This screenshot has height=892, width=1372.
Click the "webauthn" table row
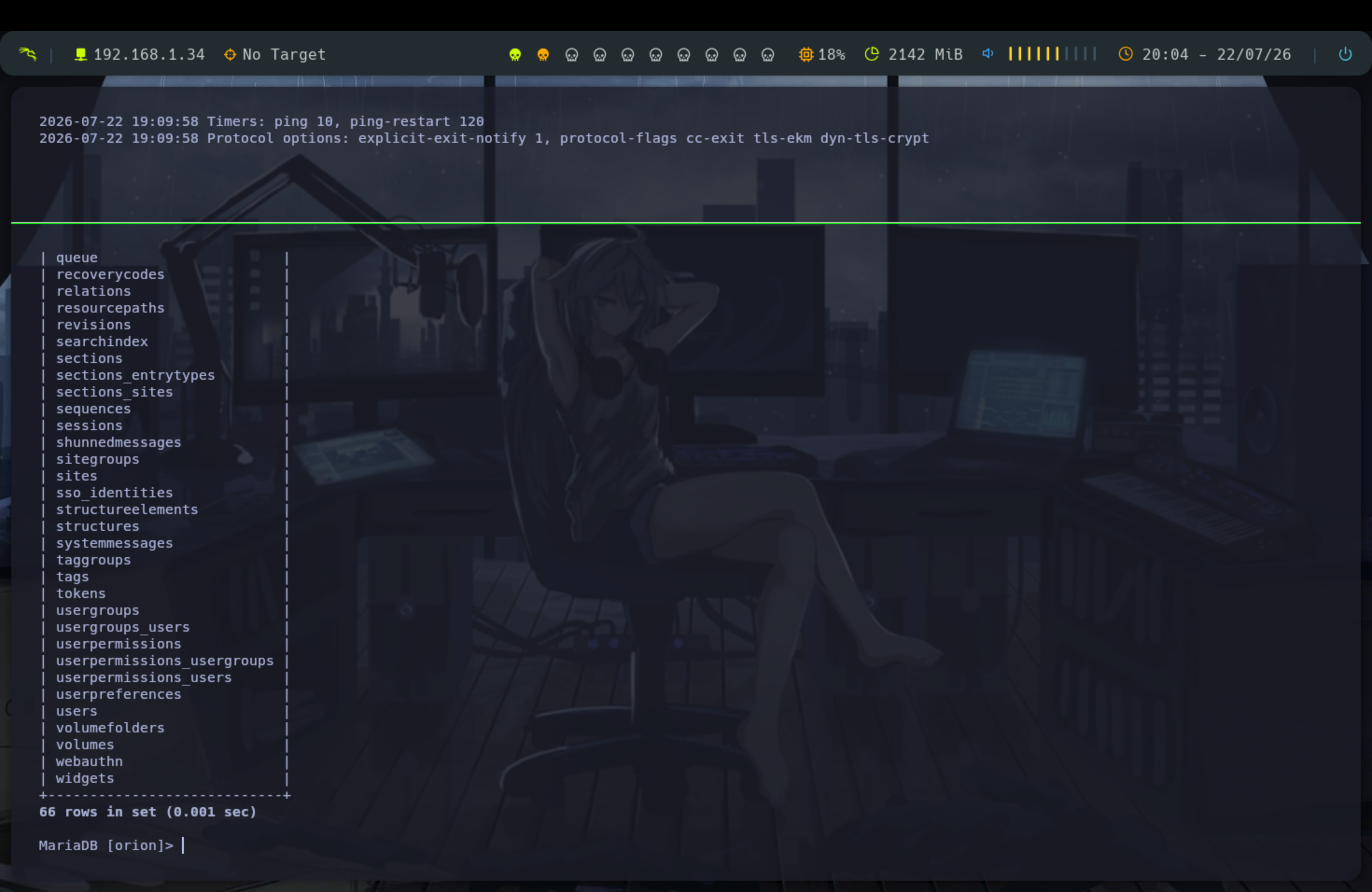pos(165,761)
